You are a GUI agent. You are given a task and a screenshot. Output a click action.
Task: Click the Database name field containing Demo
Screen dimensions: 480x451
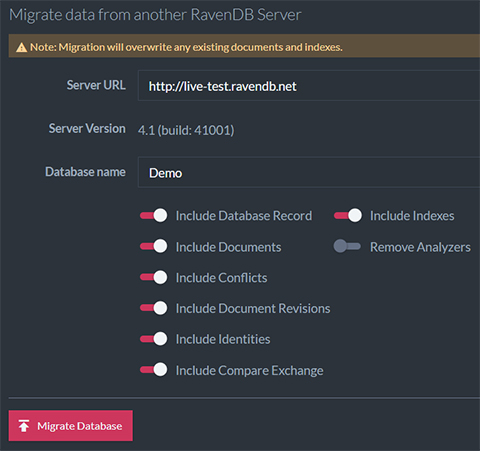tap(309, 172)
